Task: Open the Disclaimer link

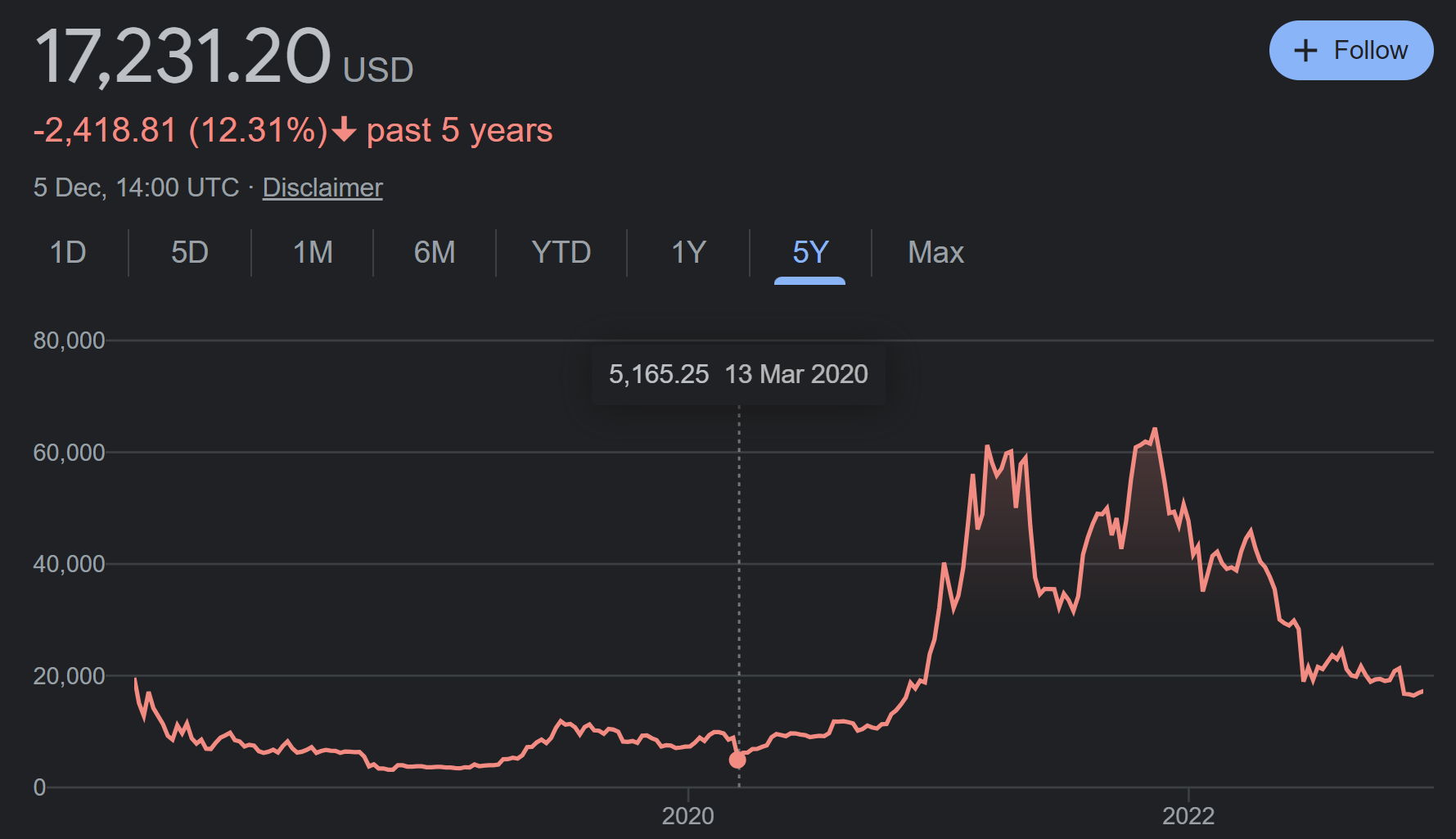Action: (x=322, y=187)
